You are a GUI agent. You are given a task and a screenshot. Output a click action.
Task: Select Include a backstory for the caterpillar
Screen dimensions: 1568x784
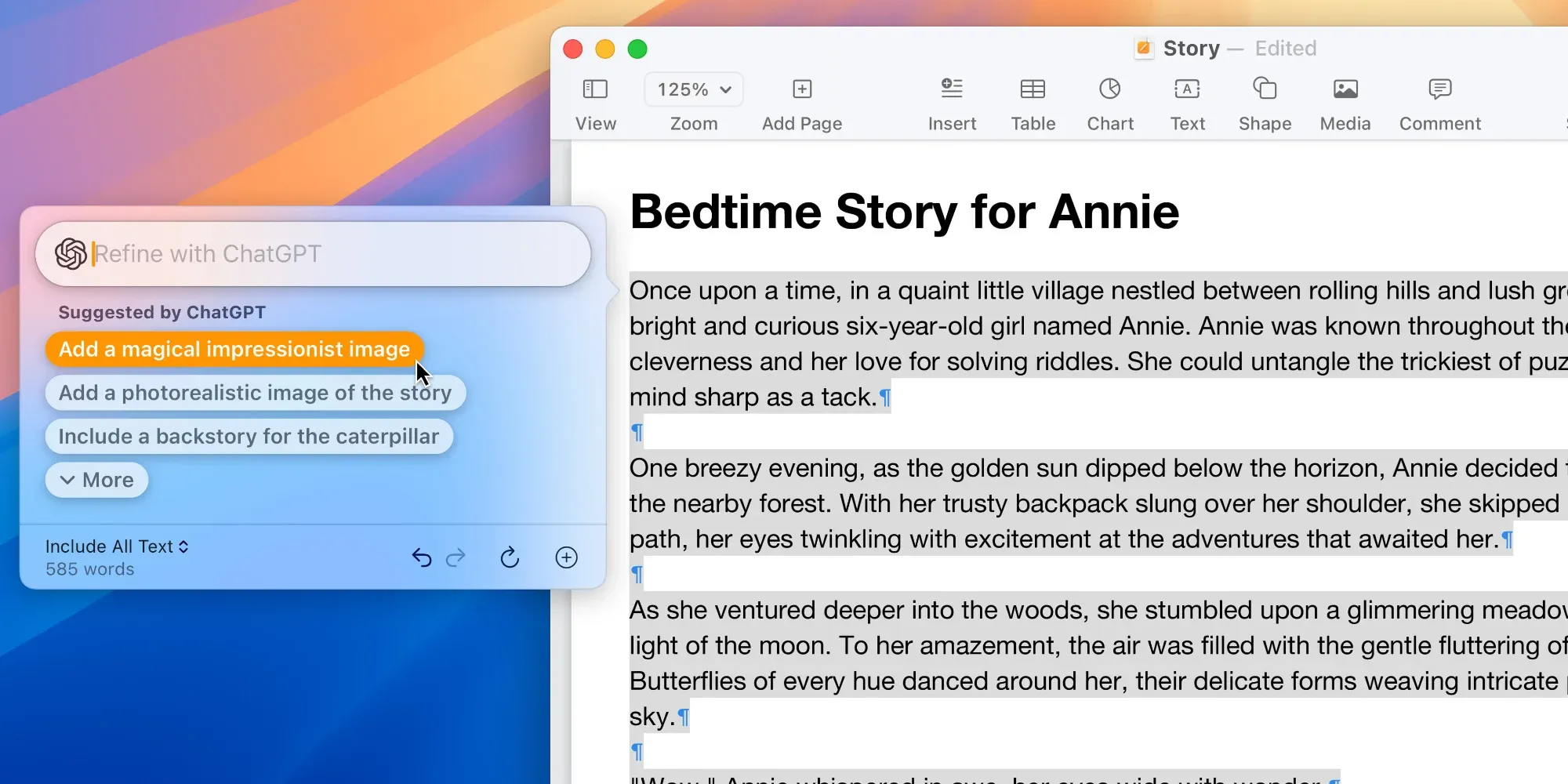tap(249, 437)
